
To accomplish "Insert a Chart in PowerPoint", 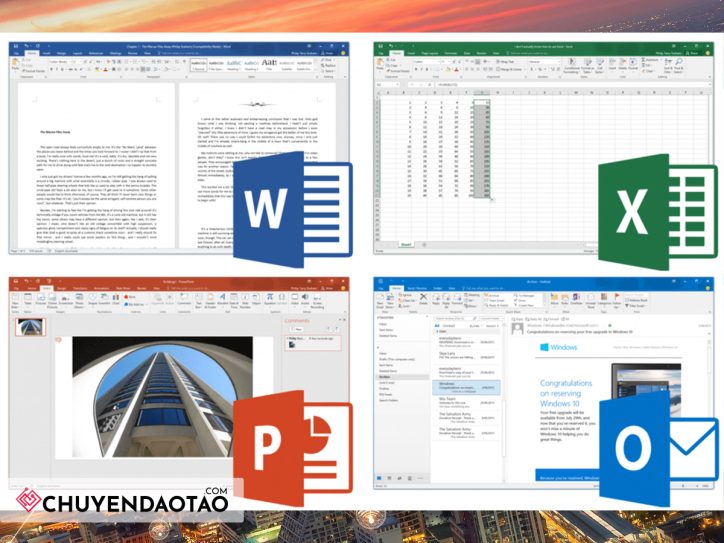I will pos(115,299).
